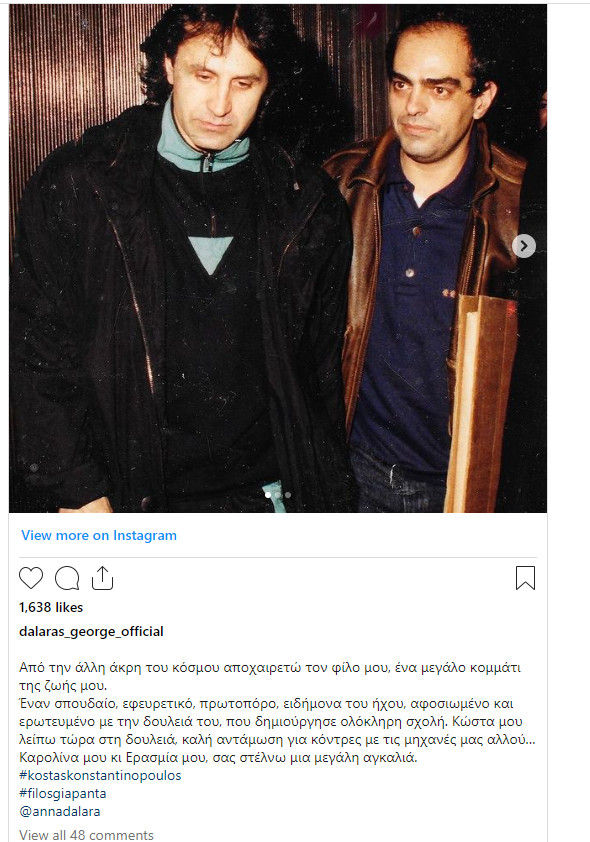The width and height of the screenshot is (590, 842).
Task: Open the dalaras_george_official profile
Action: (91, 632)
